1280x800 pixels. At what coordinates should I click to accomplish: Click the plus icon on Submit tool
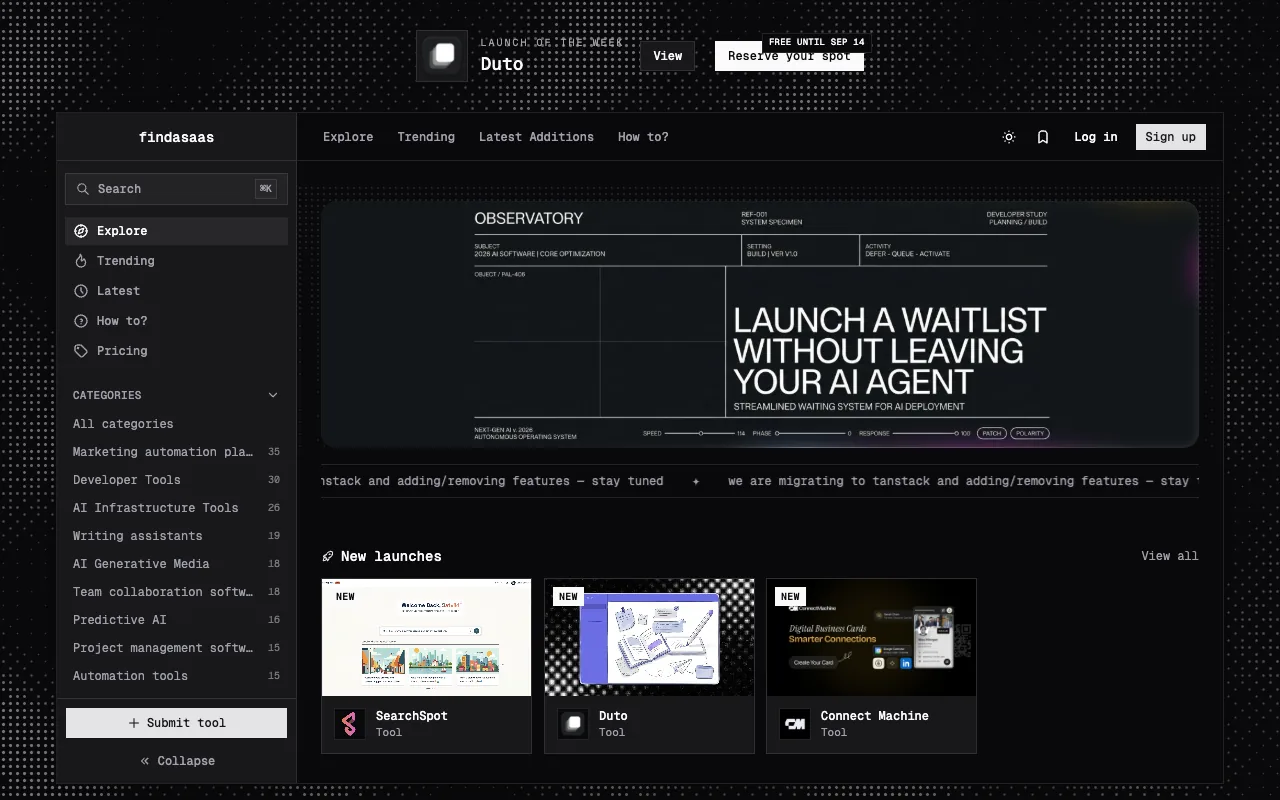coord(134,723)
